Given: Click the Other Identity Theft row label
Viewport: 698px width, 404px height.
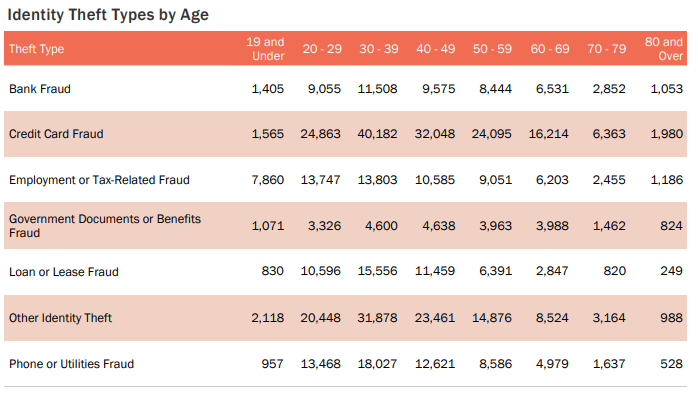Looking at the screenshot, I should coord(60,318).
